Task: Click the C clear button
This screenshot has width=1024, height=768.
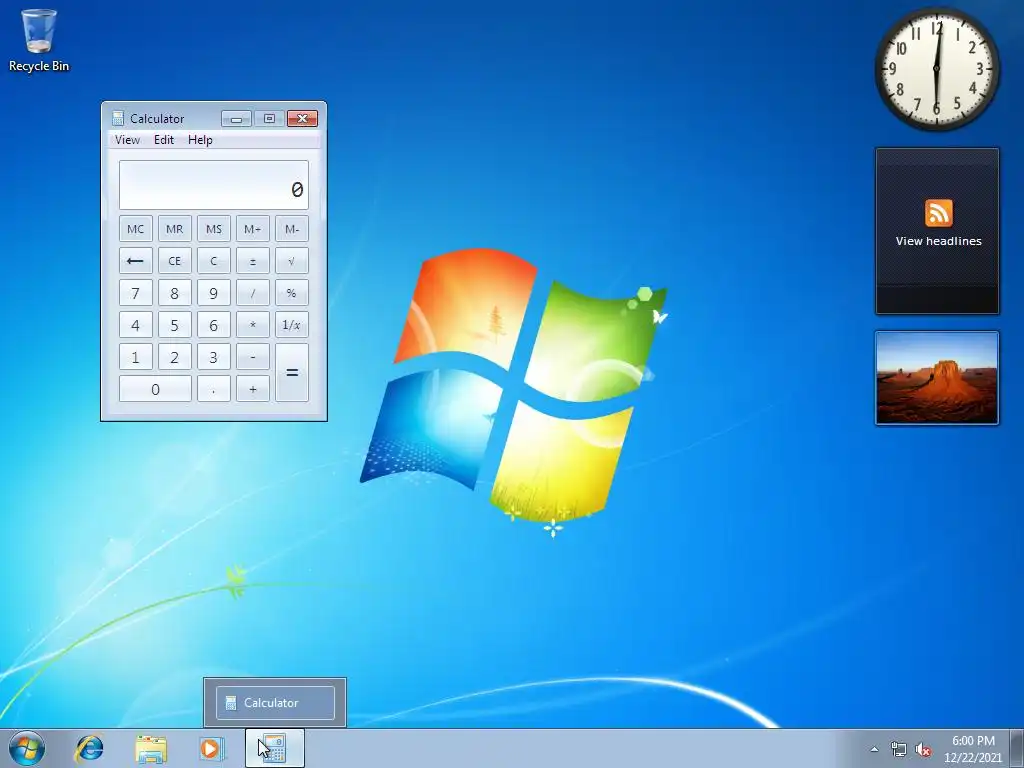Action: click(x=214, y=261)
